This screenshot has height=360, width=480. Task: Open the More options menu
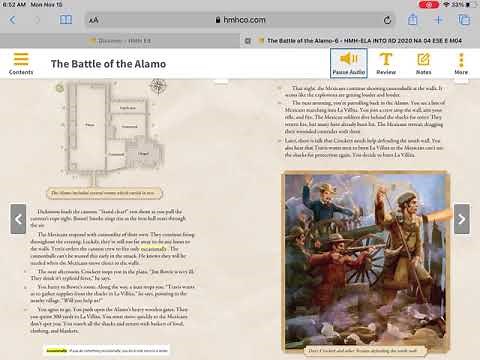pos(461,63)
